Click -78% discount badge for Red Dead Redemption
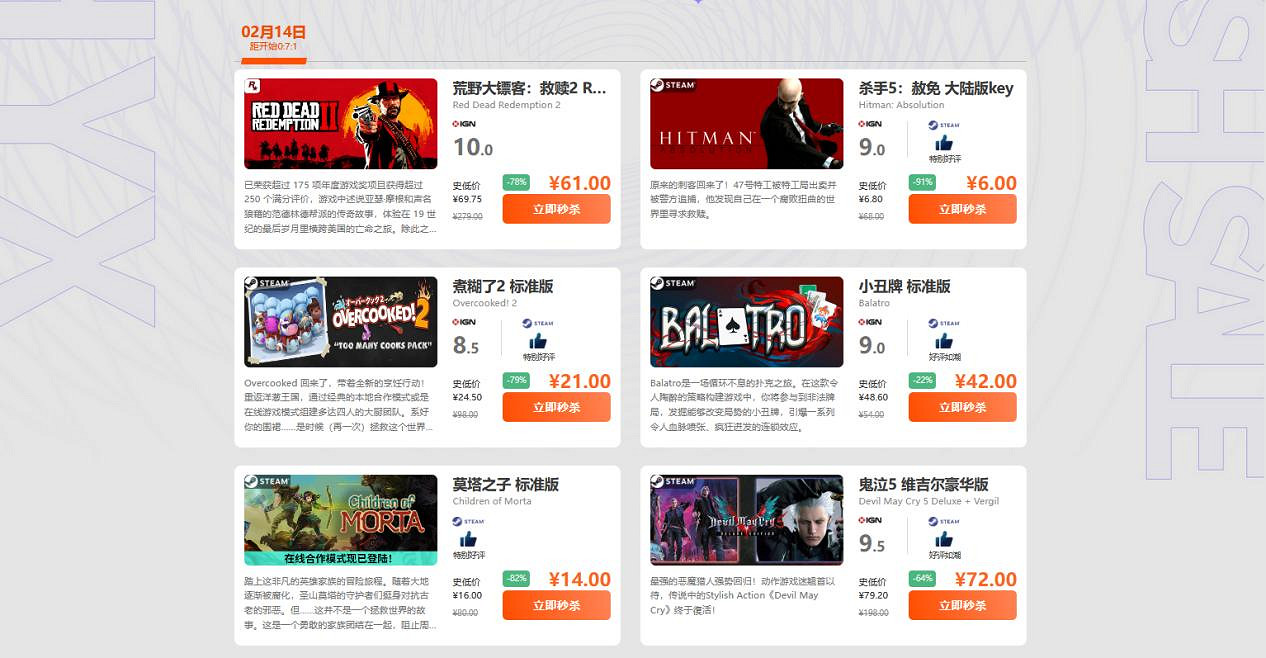The height and width of the screenshot is (658, 1266). (516, 182)
